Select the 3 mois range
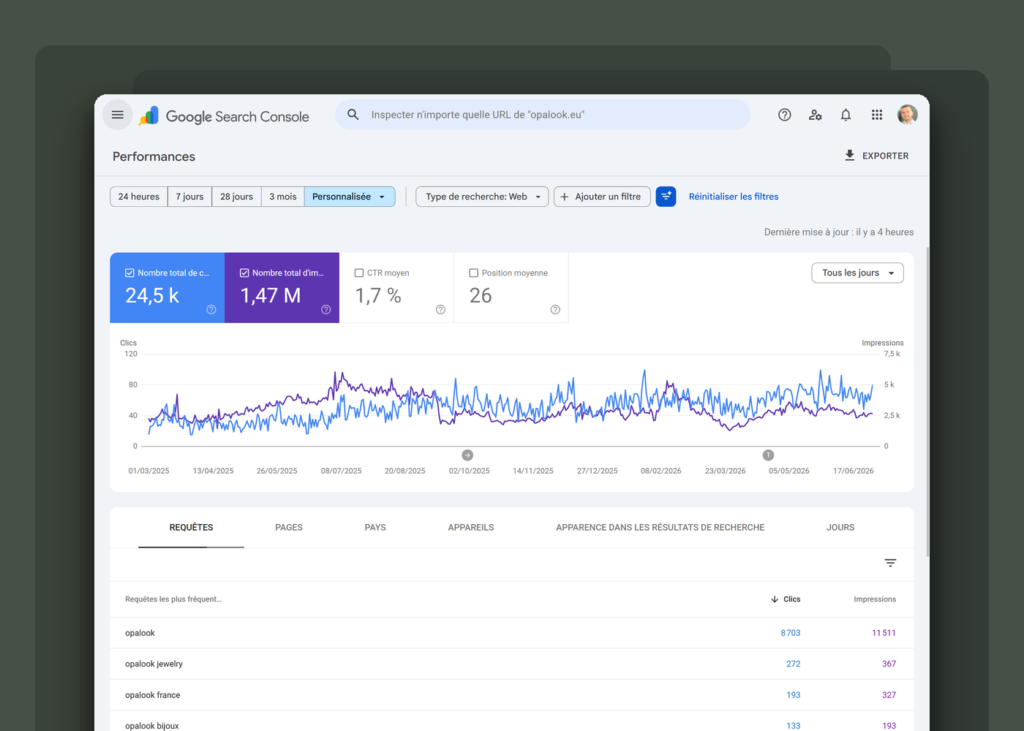The height and width of the screenshot is (731, 1024). 283,197
